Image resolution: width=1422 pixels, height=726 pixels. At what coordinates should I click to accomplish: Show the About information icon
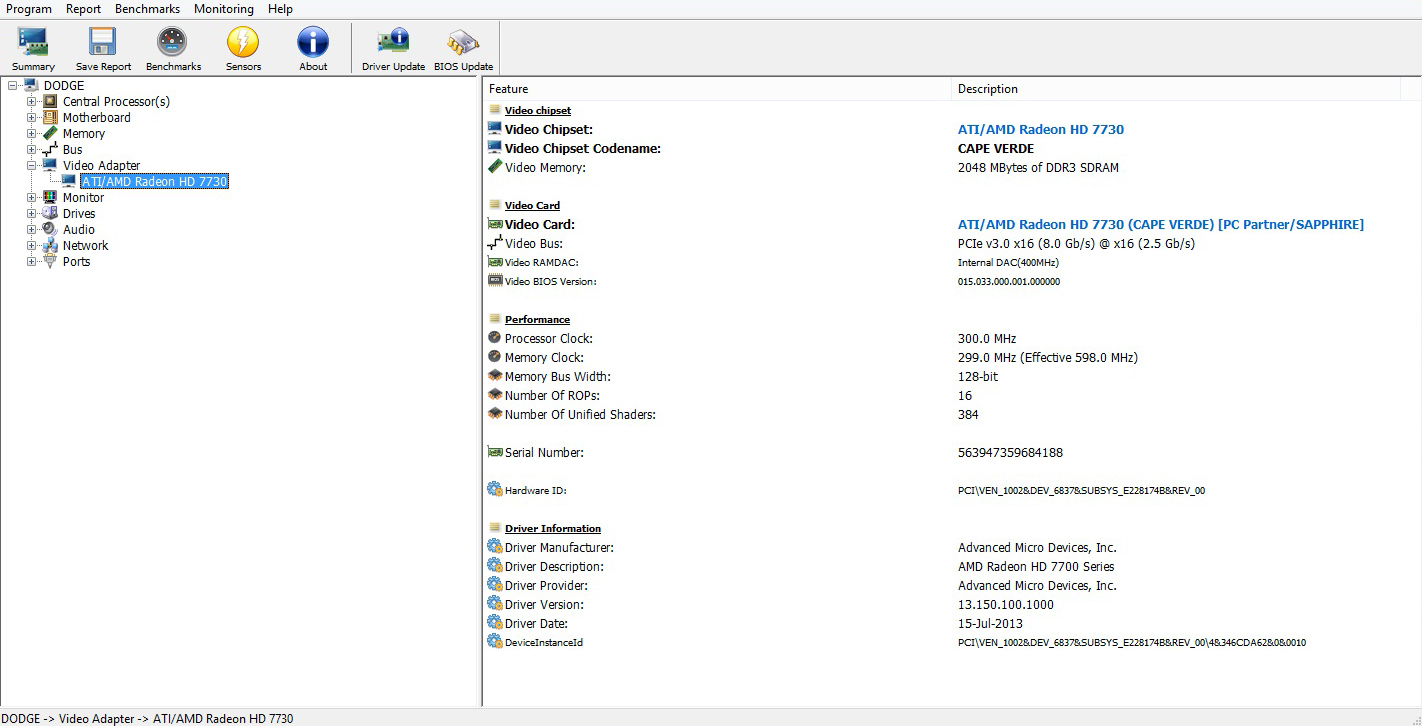point(313,41)
